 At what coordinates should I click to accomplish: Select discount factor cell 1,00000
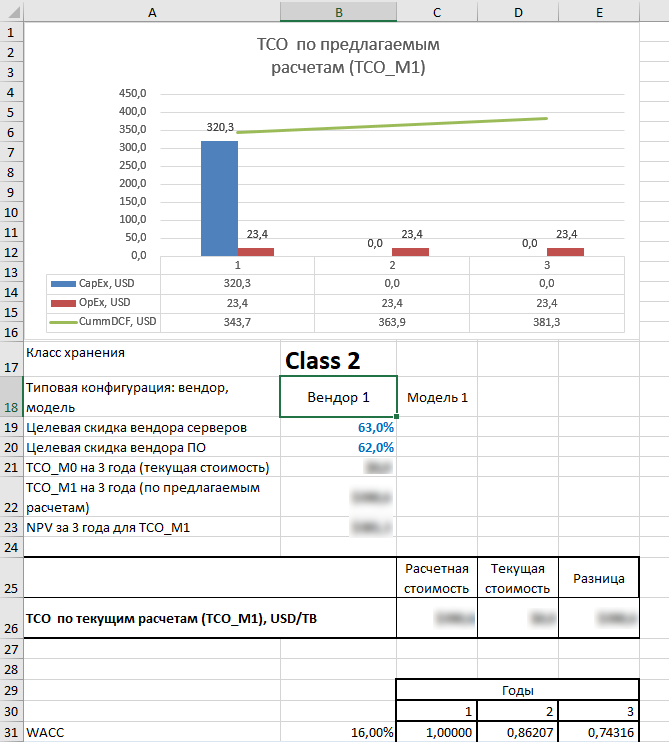click(437, 733)
